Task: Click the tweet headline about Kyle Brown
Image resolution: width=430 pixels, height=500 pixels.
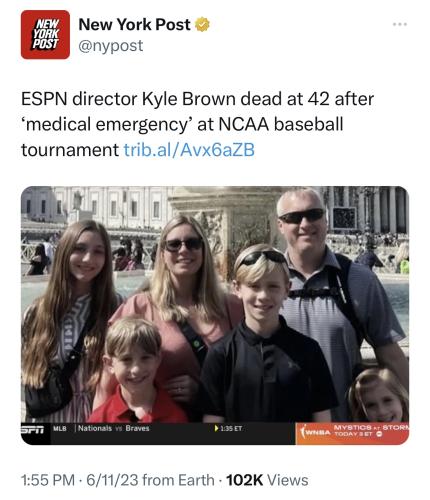Action: [x=197, y=124]
